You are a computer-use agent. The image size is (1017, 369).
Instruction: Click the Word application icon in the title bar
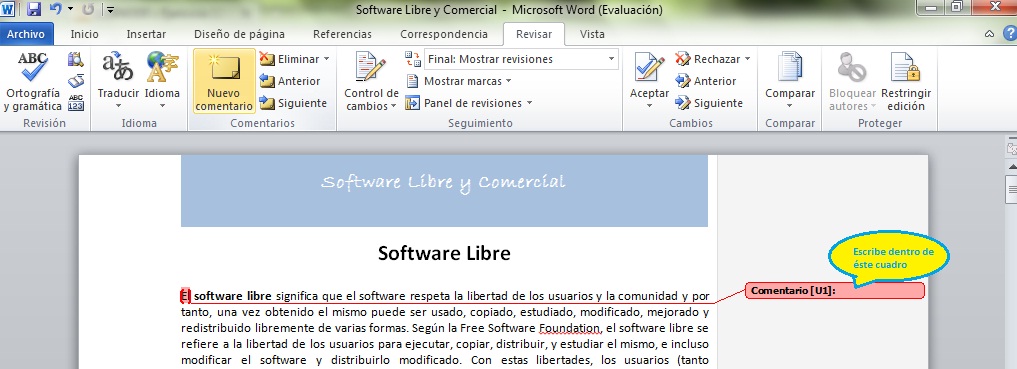coord(8,9)
